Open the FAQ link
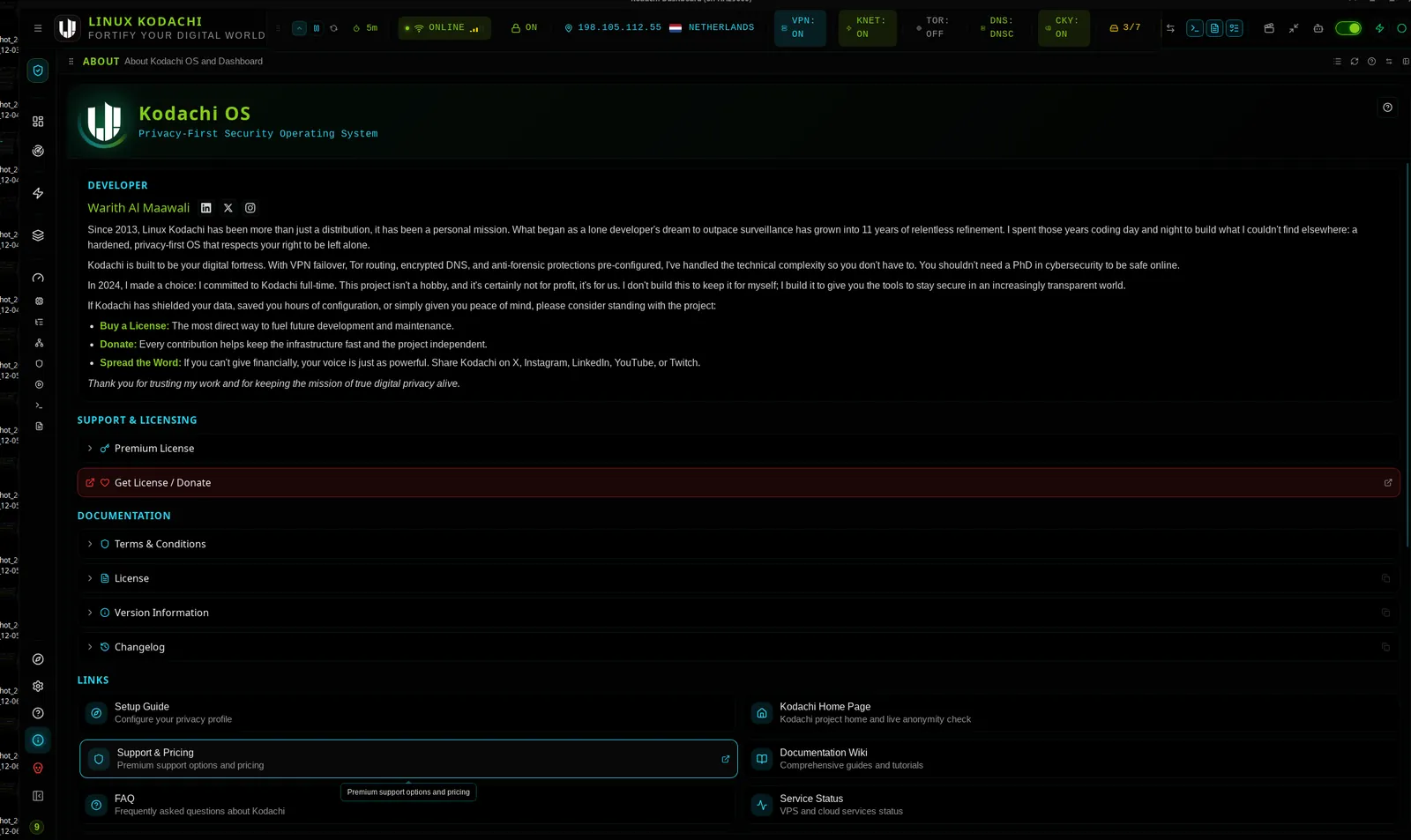This screenshot has height=840, width=1411. click(x=408, y=805)
